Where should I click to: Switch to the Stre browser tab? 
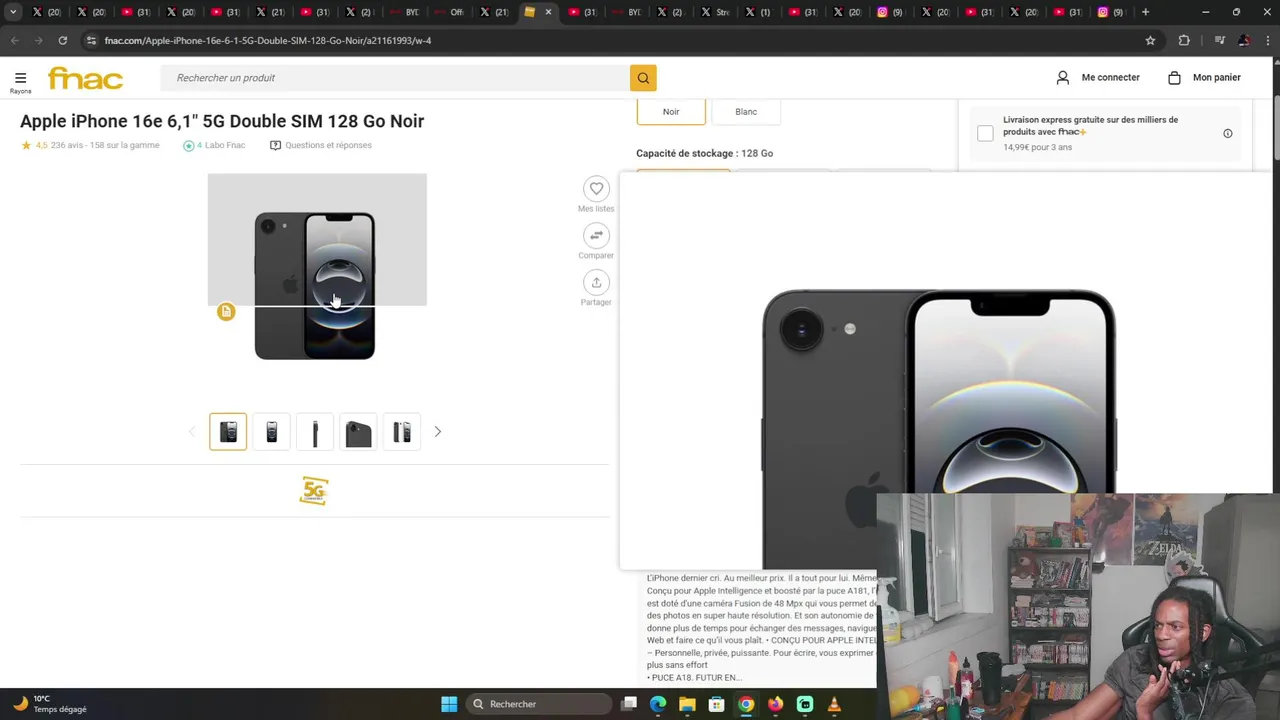point(714,12)
